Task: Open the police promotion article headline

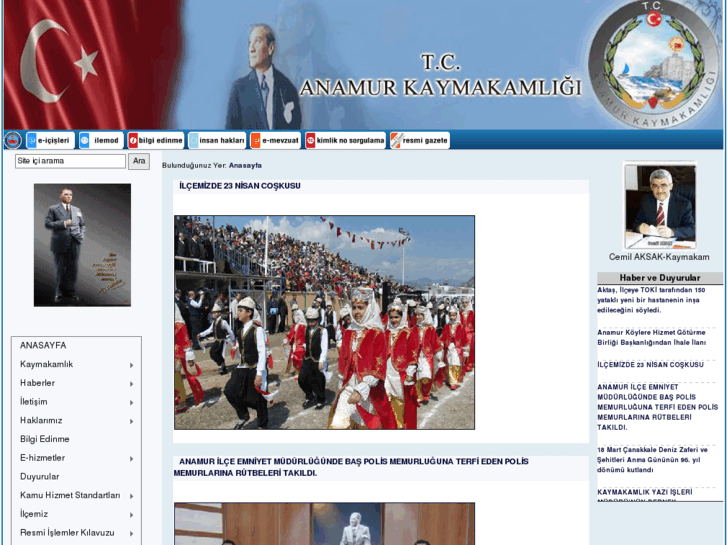Action: 351,467
